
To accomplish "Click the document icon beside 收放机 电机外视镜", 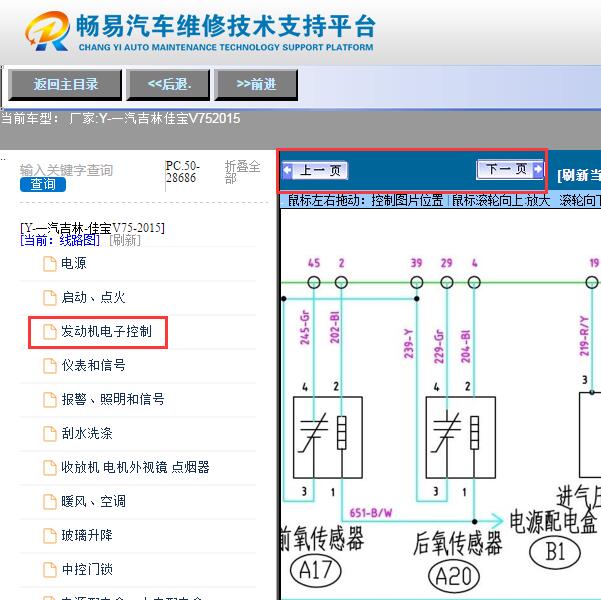I will [x=50, y=468].
